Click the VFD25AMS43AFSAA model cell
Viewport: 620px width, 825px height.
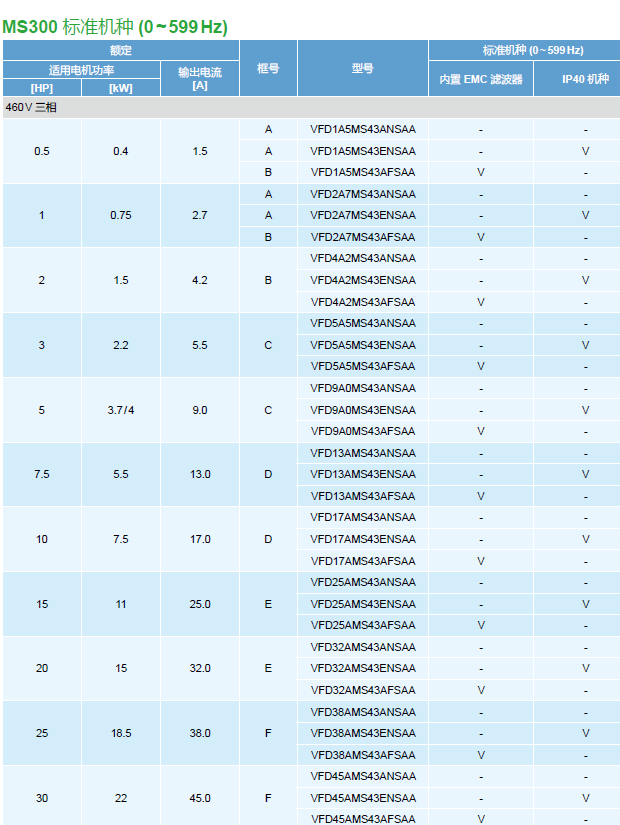click(x=362, y=625)
